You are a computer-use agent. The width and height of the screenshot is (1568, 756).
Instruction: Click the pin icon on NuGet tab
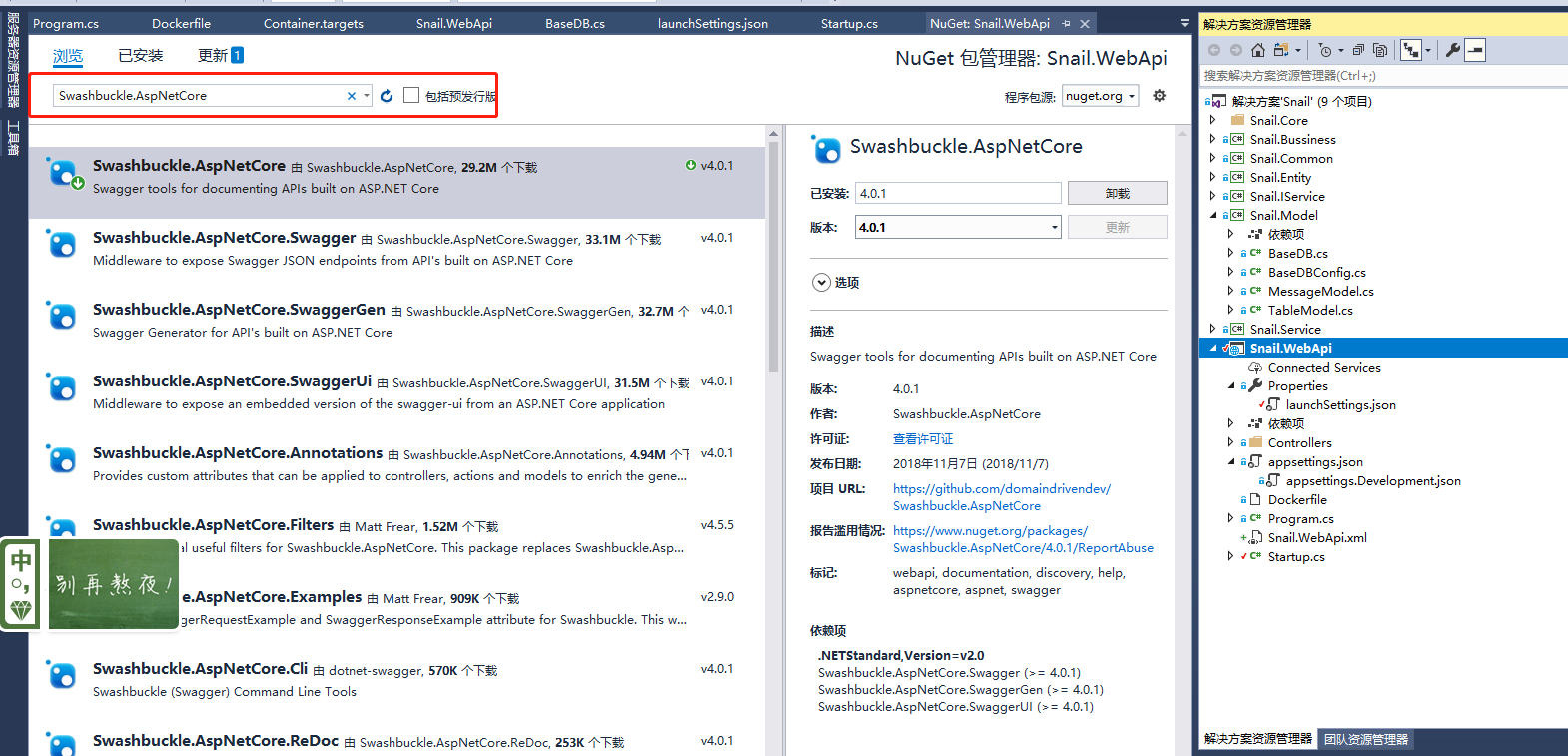click(1066, 23)
